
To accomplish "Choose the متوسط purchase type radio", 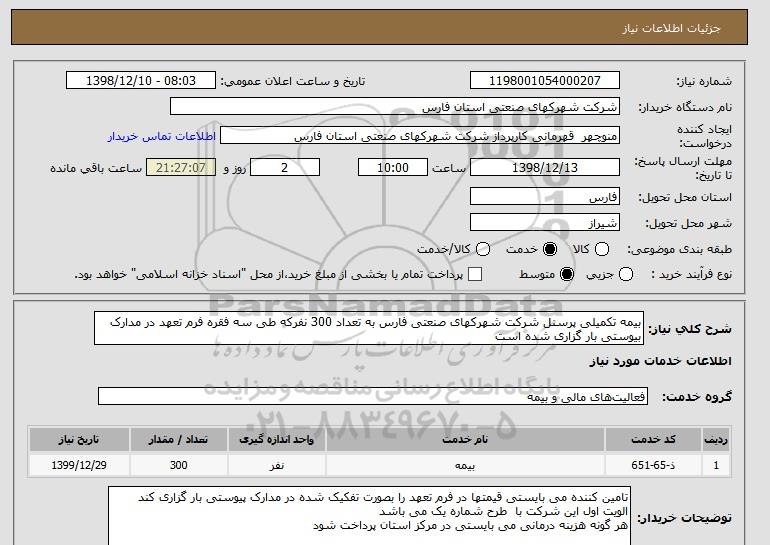I will pos(567,274).
